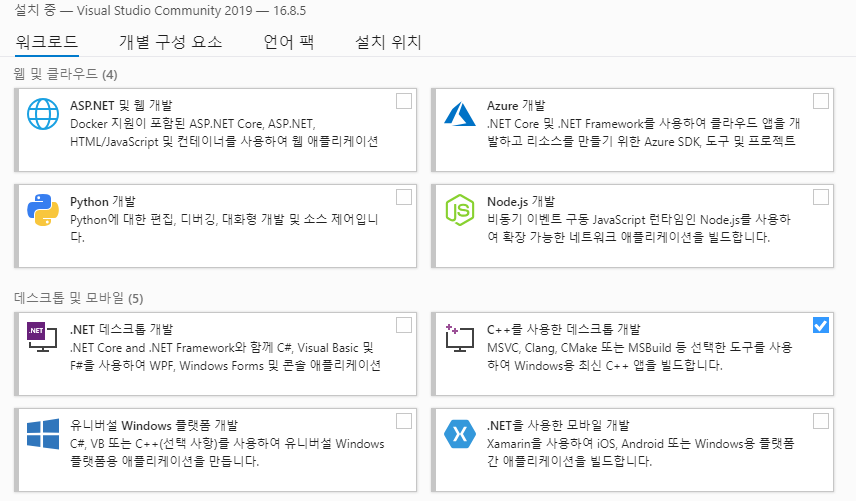The width and height of the screenshot is (856, 501).
Task: Click the ASP.NET globe icon
Action: point(43,114)
